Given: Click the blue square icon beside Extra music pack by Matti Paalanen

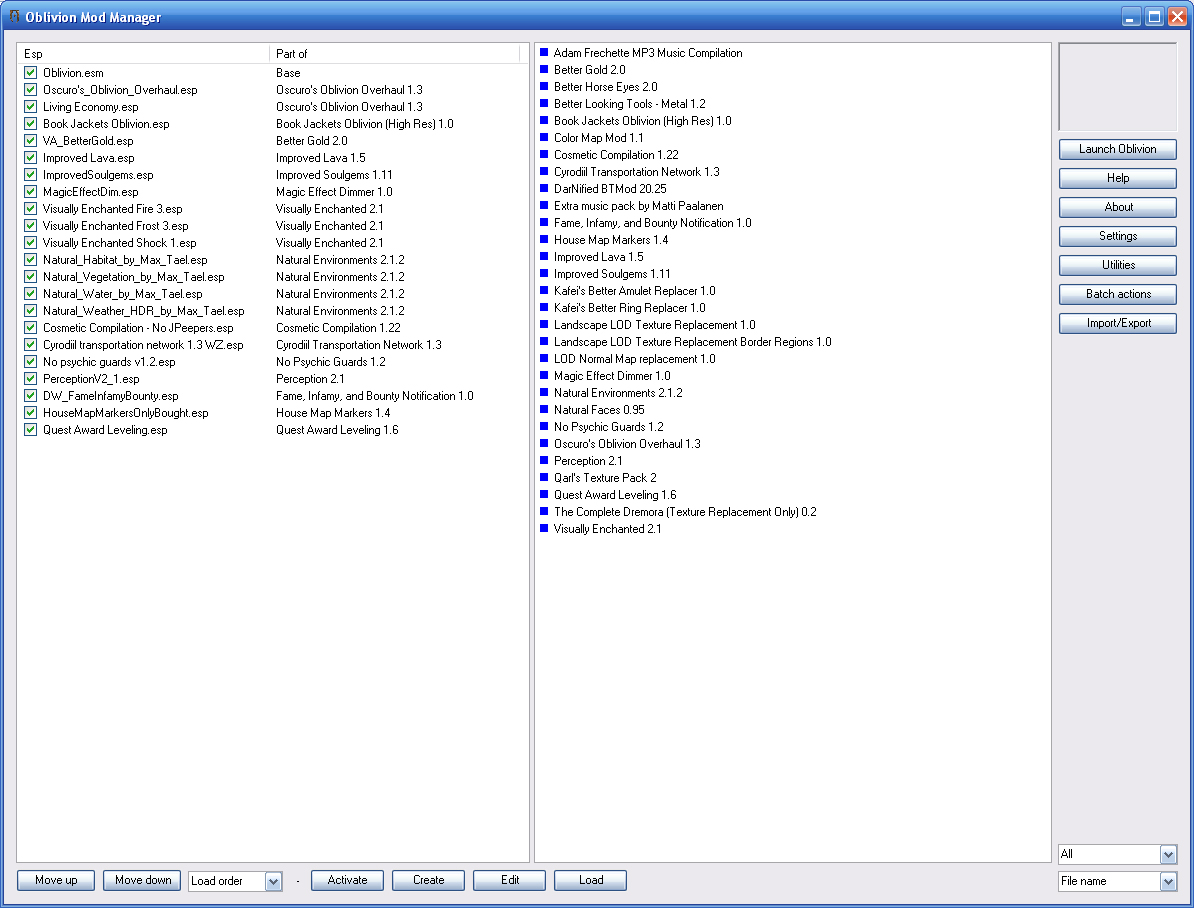Looking at the screenshot, I should [544, 206].
